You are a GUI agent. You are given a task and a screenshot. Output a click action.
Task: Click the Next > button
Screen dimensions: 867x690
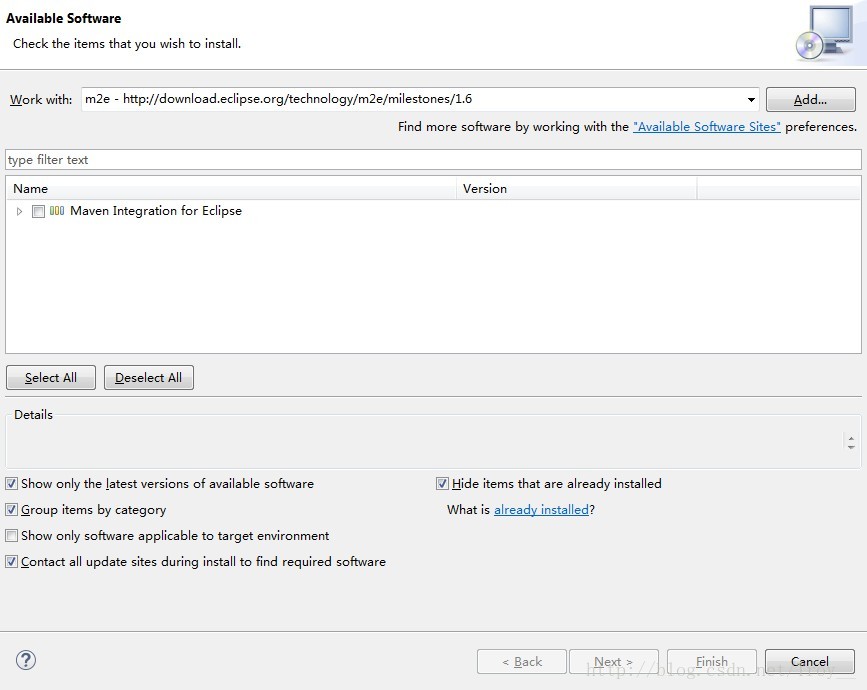tap(614, 661)
